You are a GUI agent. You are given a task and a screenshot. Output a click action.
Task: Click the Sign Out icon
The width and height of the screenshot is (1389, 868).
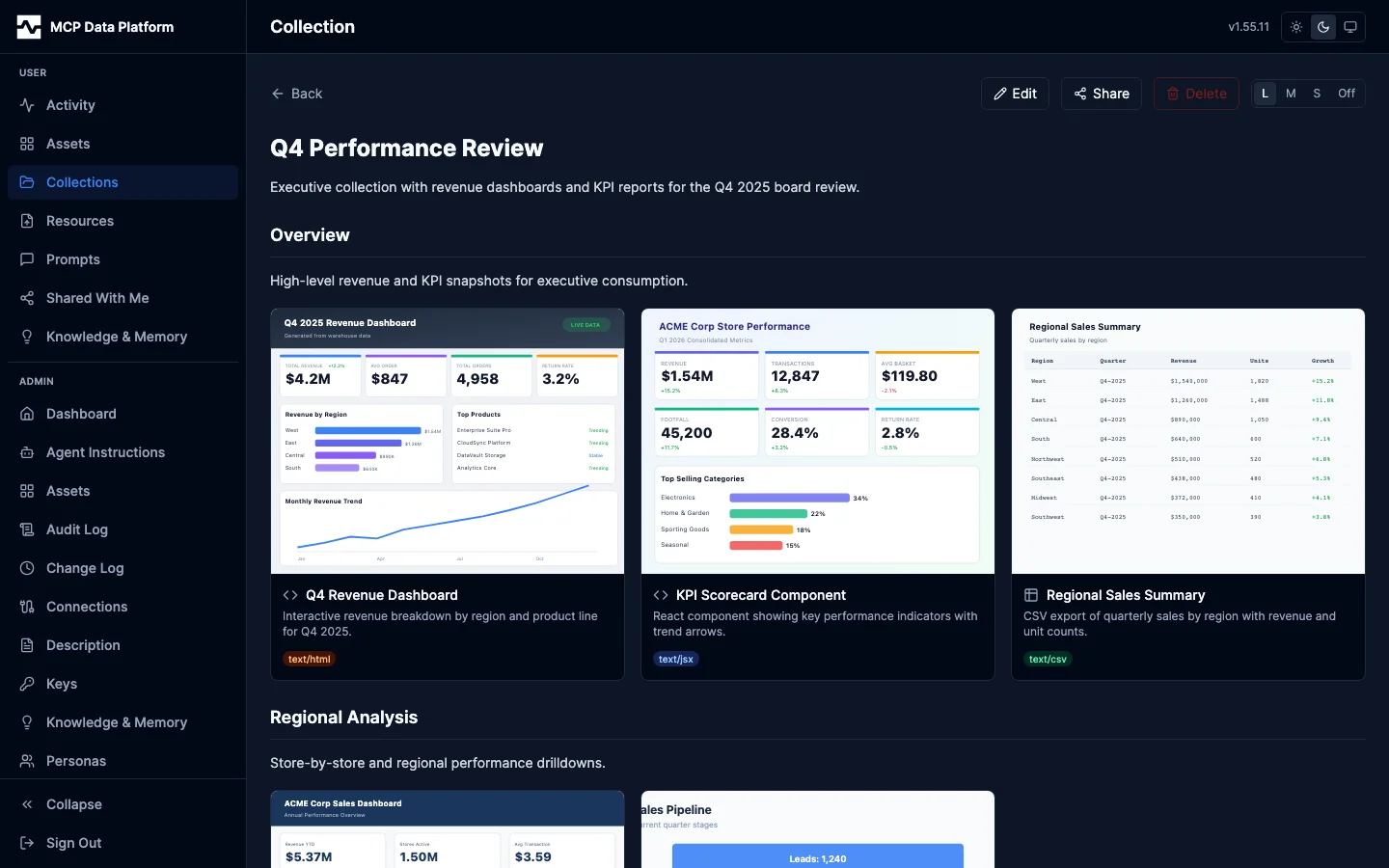coord(26,843)
